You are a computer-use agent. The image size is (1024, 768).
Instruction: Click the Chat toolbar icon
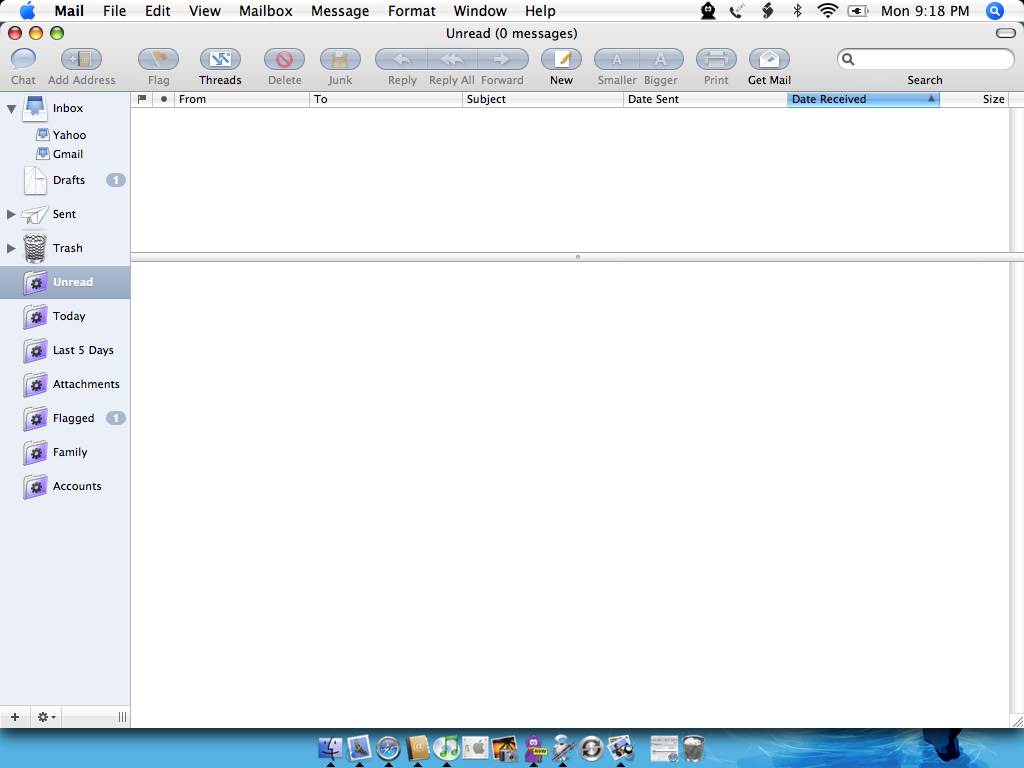point(24,59)
